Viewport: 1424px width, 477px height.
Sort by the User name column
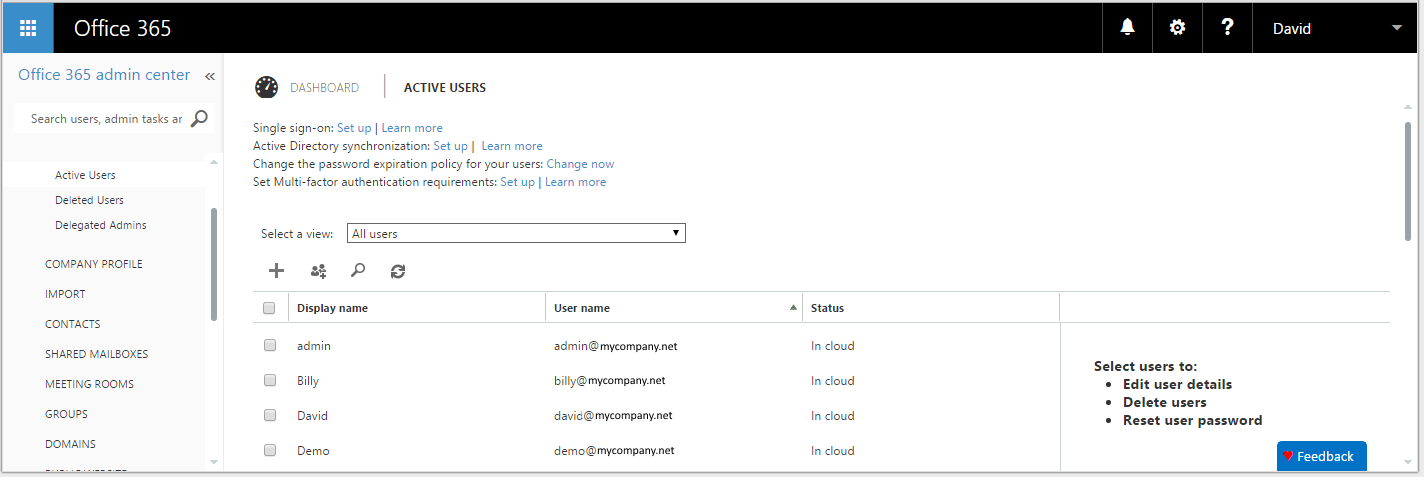[x=673, y=308]
